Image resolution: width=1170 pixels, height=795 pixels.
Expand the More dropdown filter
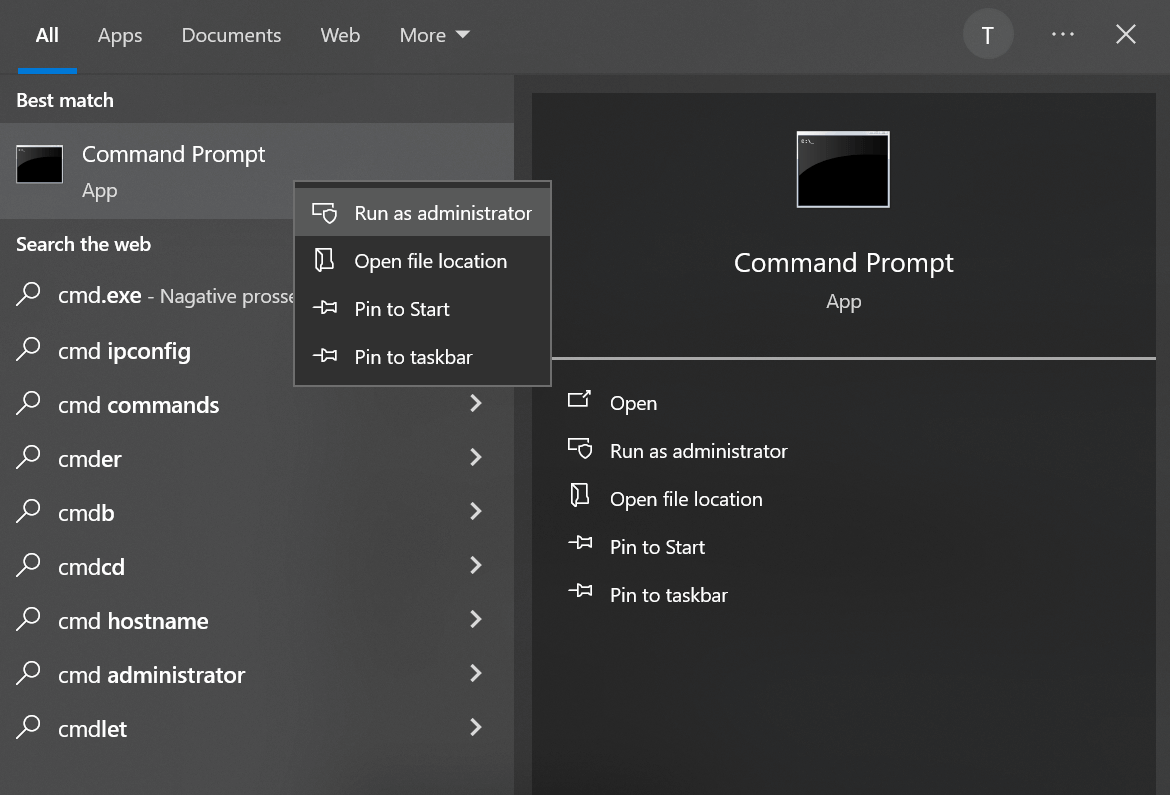[x=434, y=35]
